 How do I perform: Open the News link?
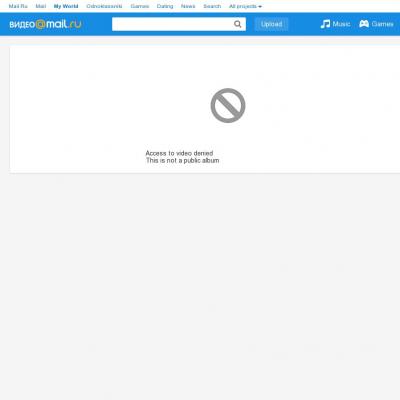click(x=188, y=6)
